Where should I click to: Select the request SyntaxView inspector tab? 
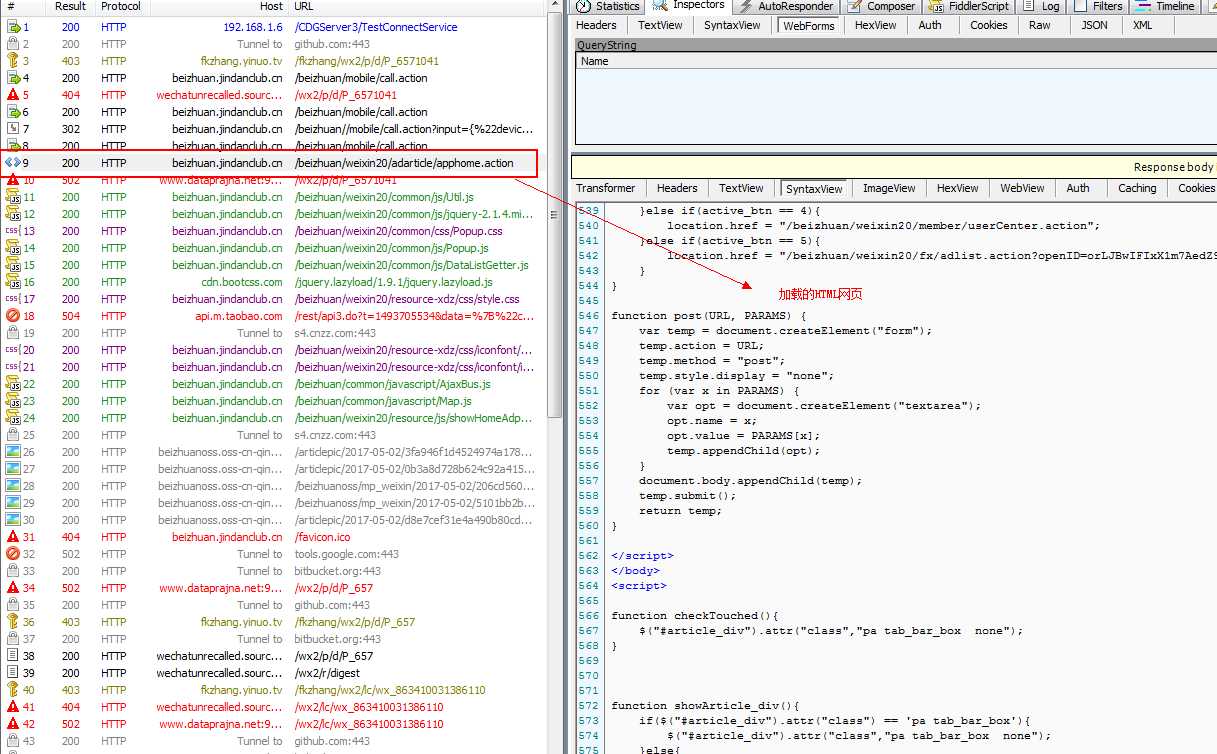(732, 25)
